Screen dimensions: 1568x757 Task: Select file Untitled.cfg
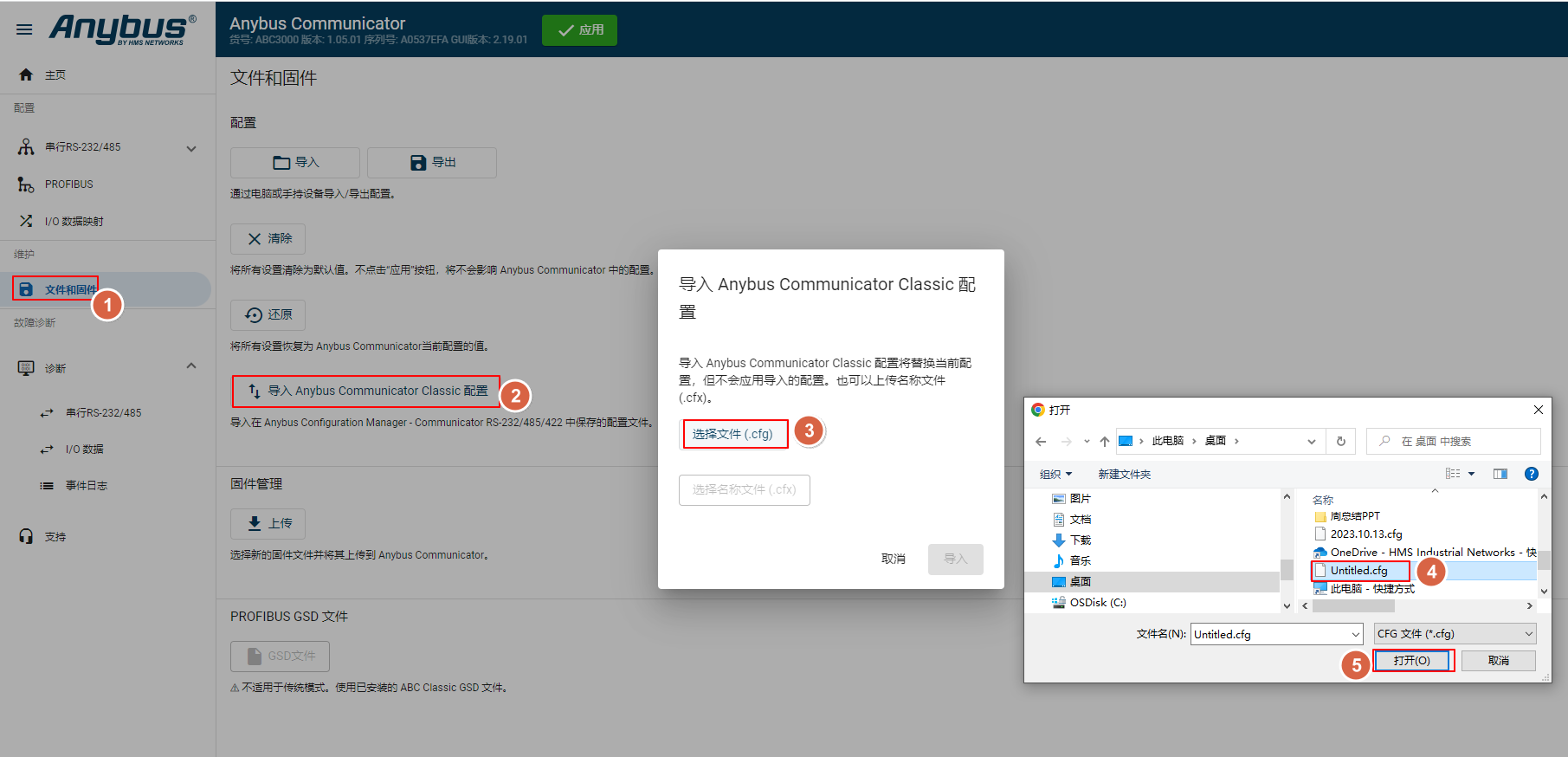point(1359,571)
